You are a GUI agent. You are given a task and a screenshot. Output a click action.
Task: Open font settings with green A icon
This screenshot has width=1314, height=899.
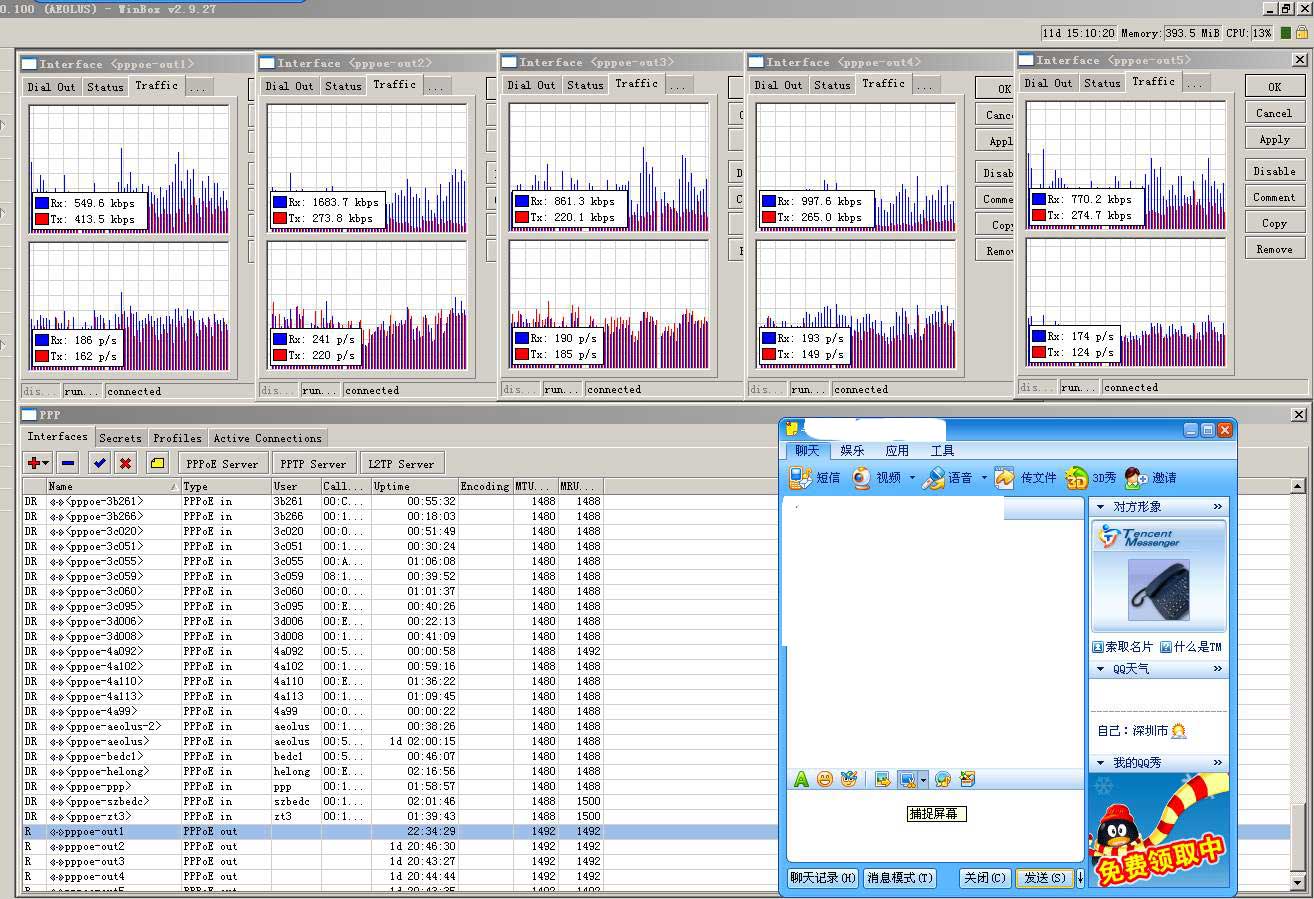[x=801, y=779]
